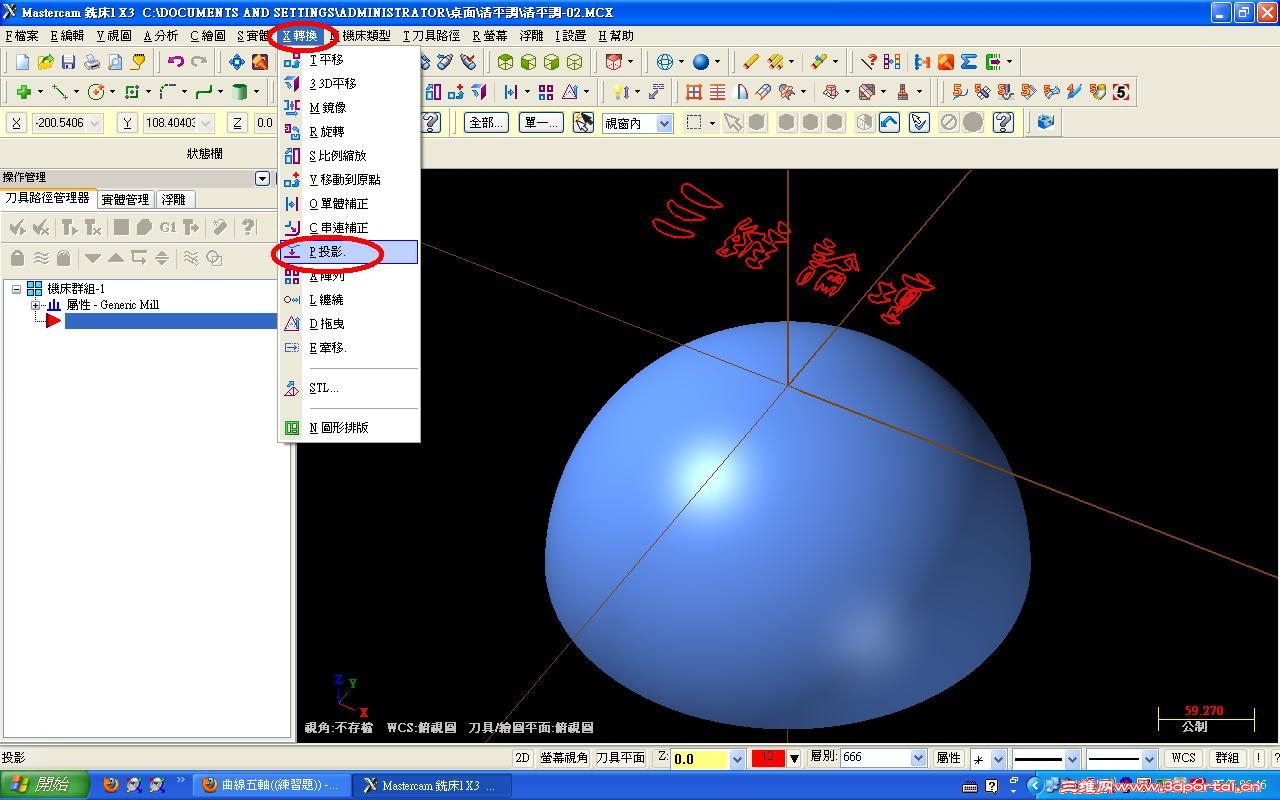Select the Create Line tool icon
Image resolution: width=1280 pixels, height=800 pixels.
59,92
